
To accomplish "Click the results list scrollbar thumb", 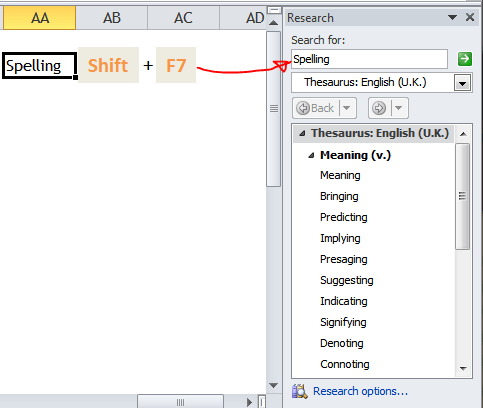I will (462, 196).
